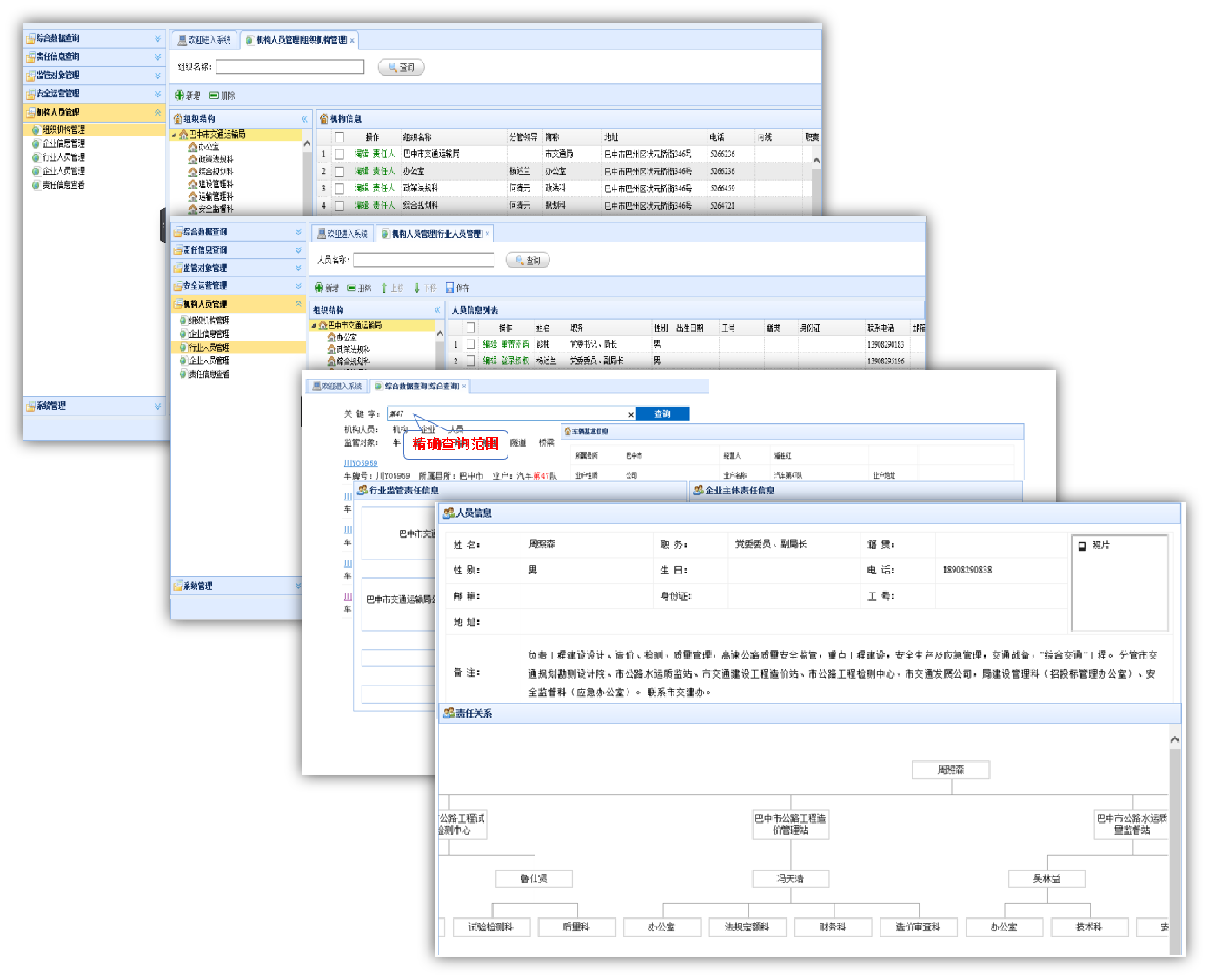1209x980 pixels.
Task: Click the 保存 save disk icon
Action: pos(450,288)
